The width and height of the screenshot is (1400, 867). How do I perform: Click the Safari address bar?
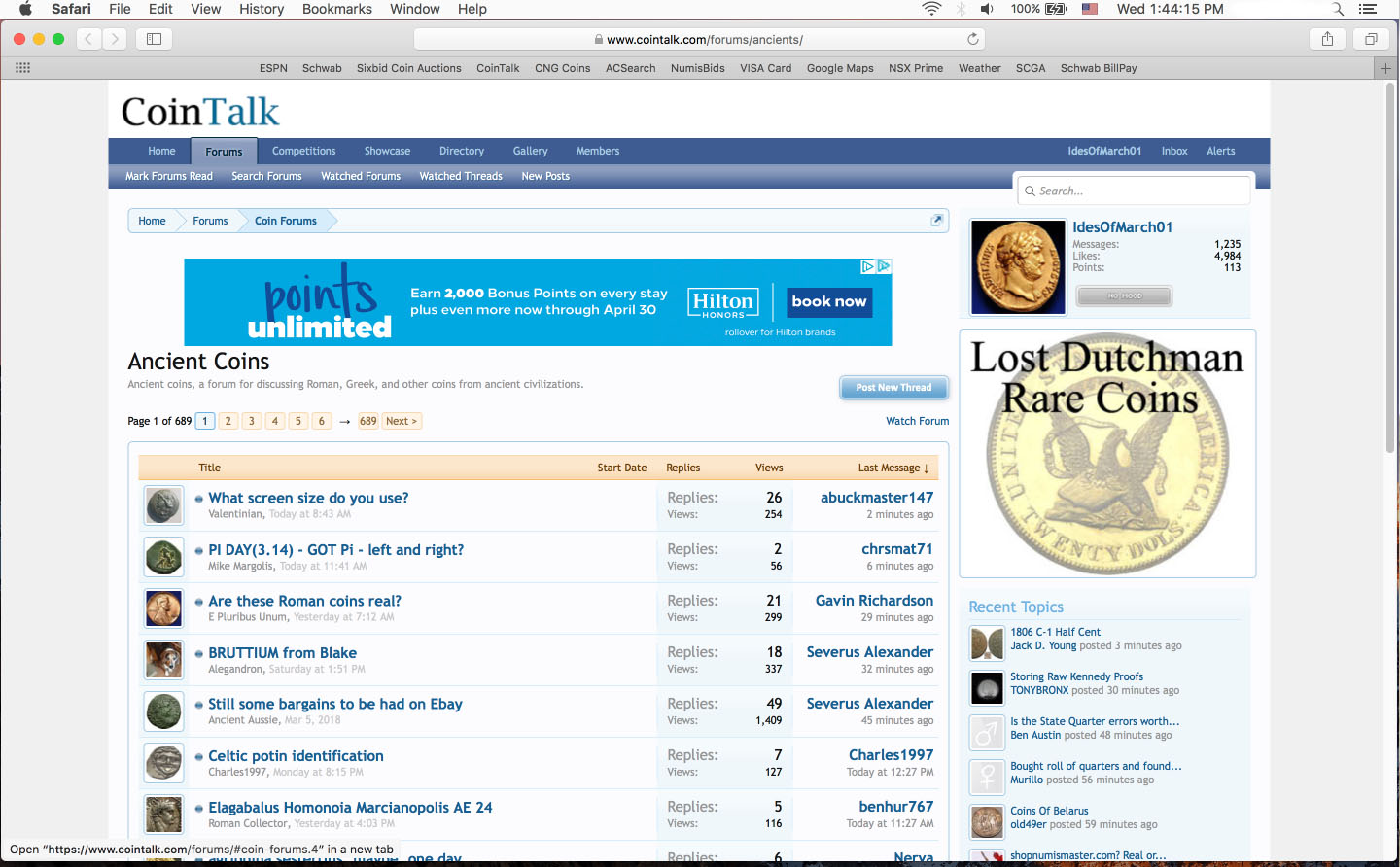coord(699,39)
